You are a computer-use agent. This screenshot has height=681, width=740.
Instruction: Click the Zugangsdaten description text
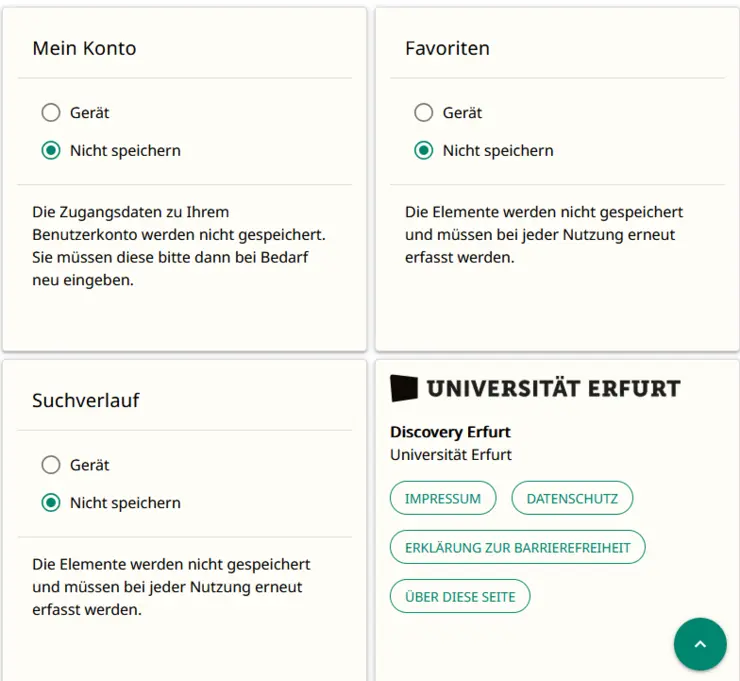coord(179,246)
